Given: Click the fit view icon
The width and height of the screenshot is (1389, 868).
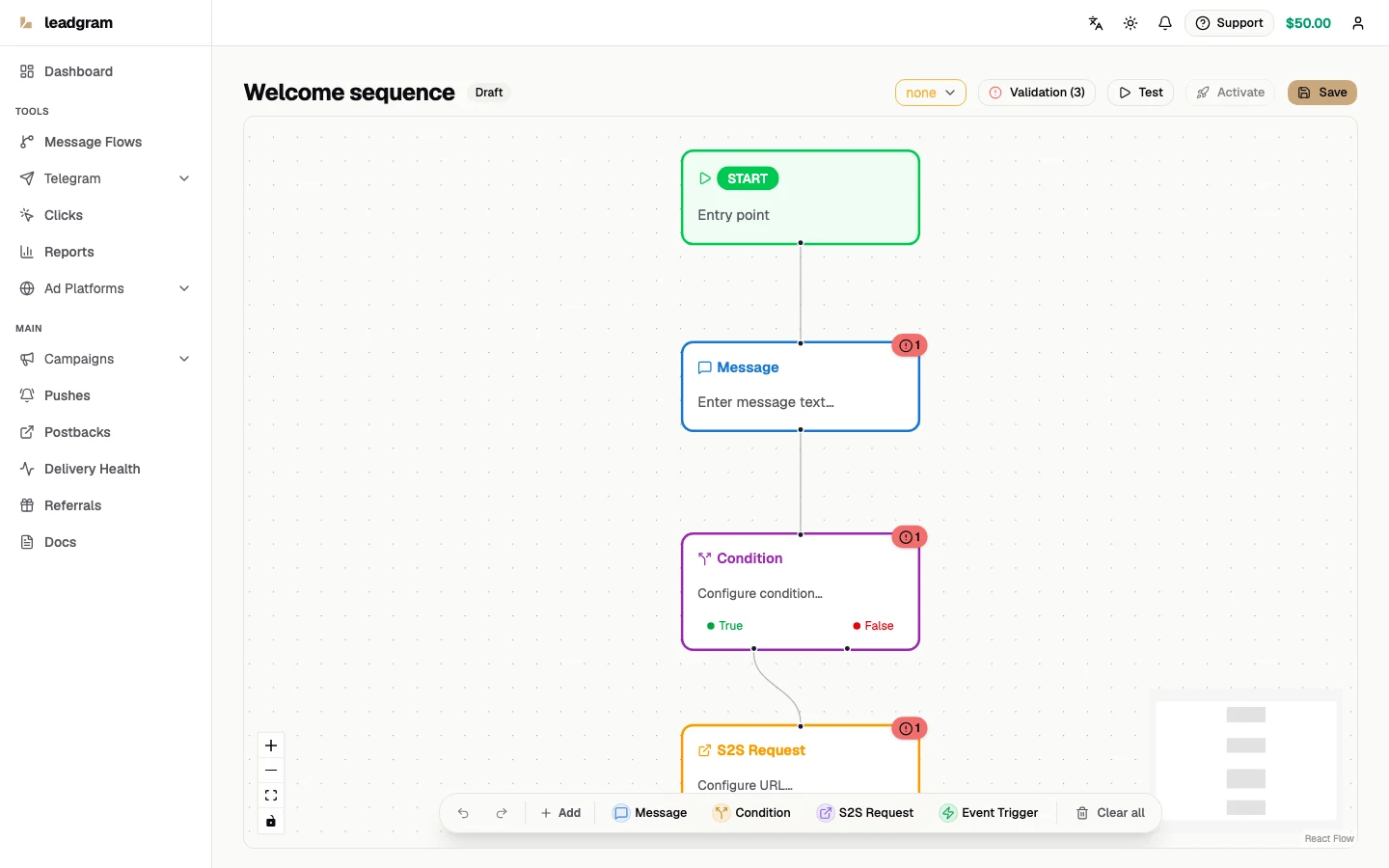Looking at the screenshot, I should 271,796.
